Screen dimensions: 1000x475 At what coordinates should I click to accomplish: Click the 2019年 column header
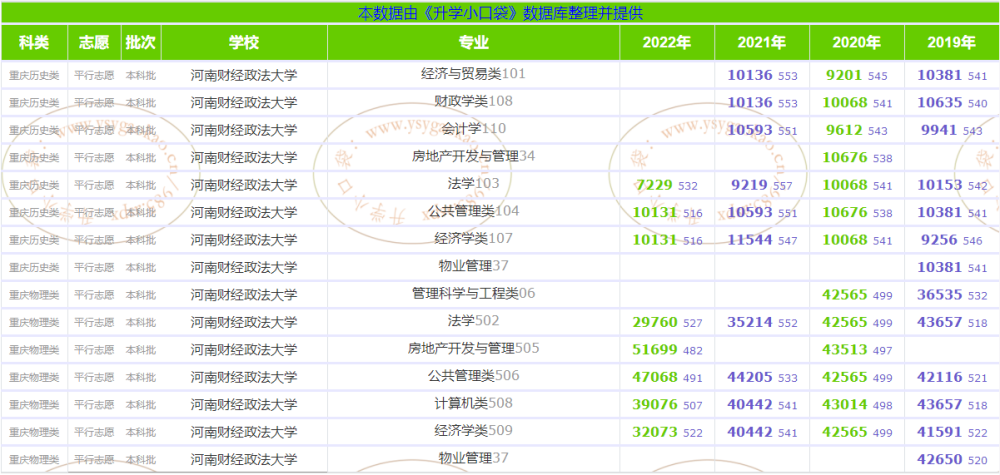(x=952, y=43)
